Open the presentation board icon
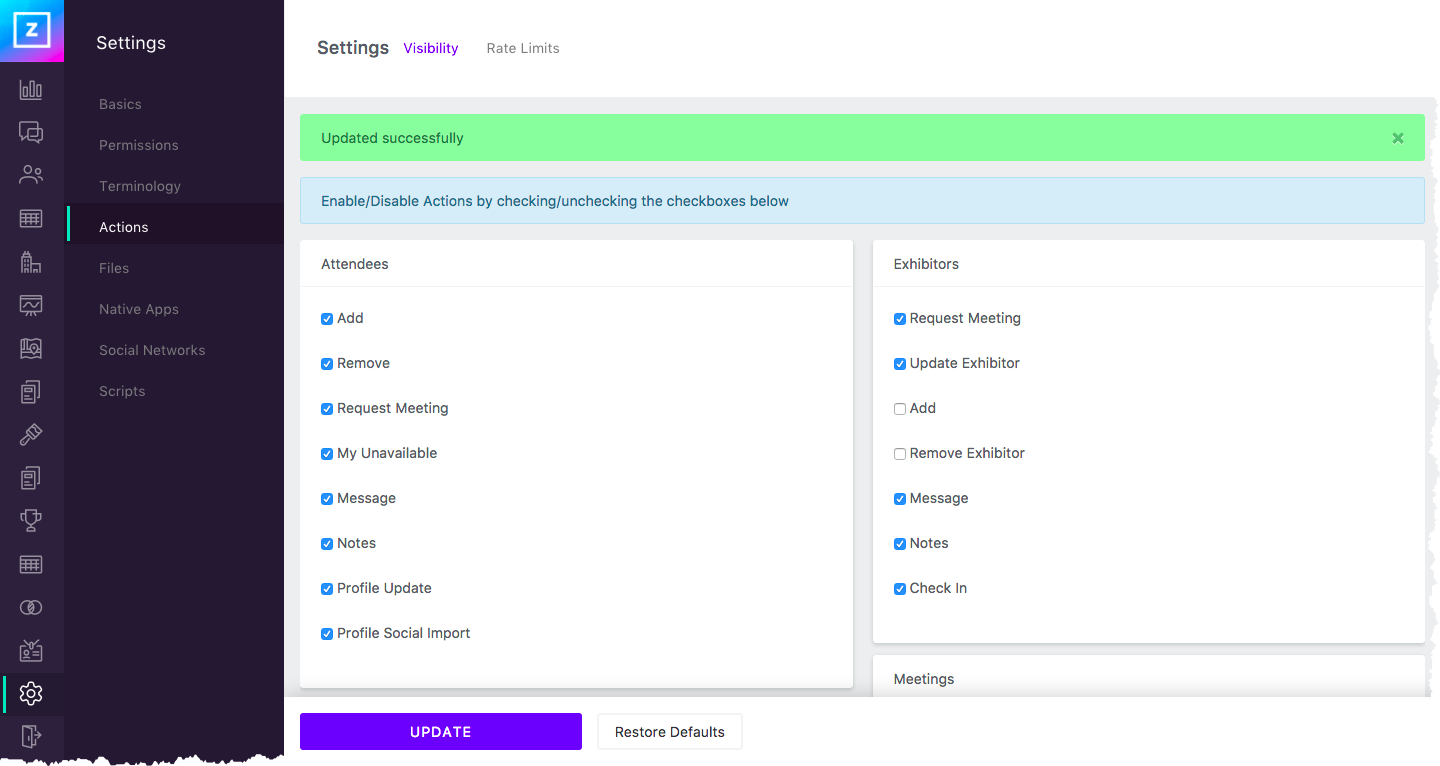Screen dimensions: 1440x766 [31, 305]
